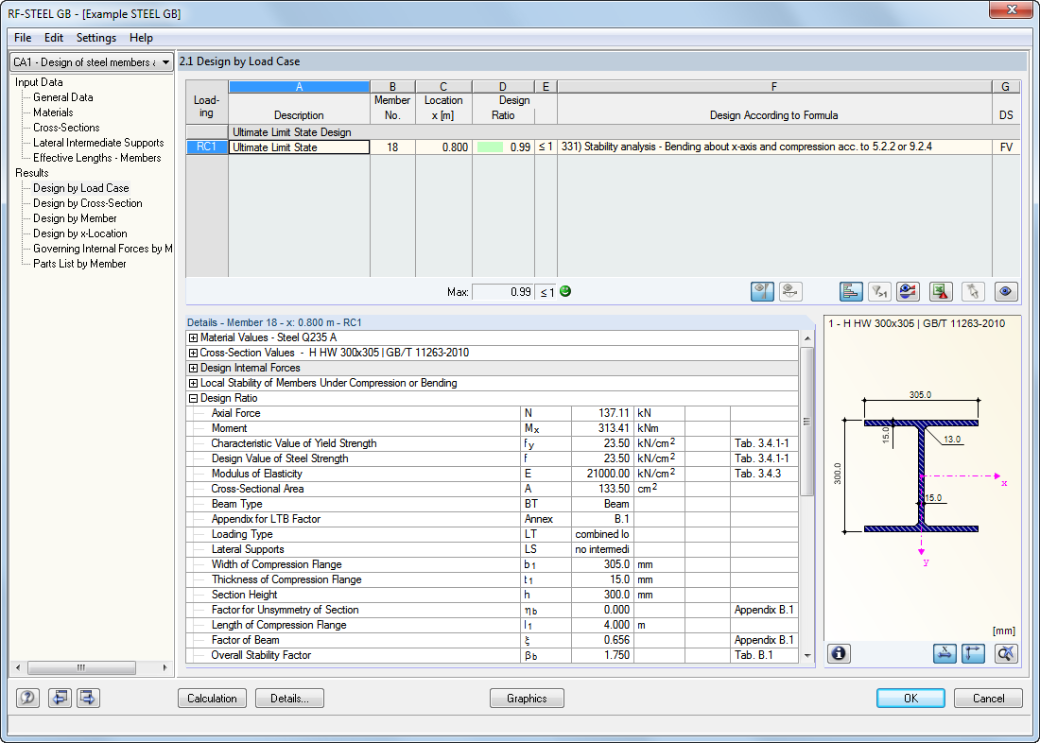Click the green status indicator next to Max
Screen dimensions: 1040x743
[x=565, y=291]
